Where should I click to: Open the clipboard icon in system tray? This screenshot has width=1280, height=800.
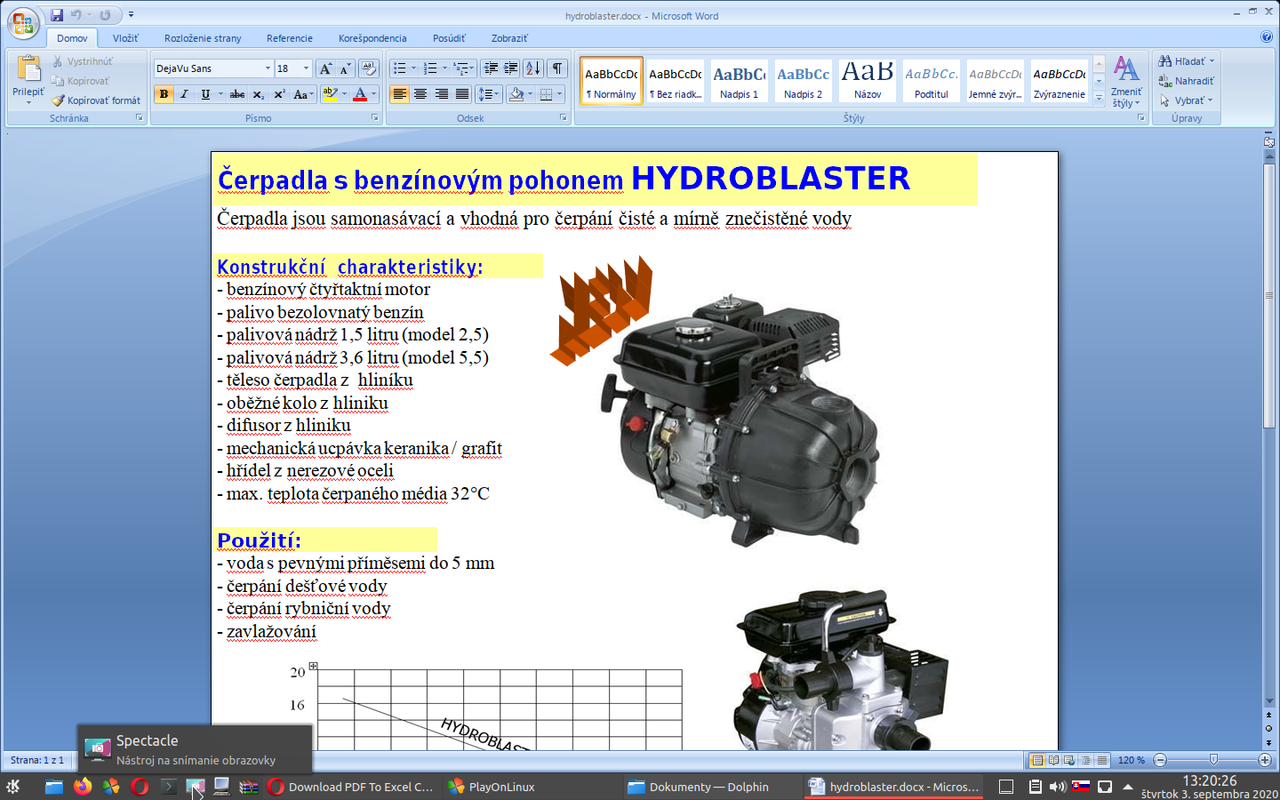point(1036,787)
